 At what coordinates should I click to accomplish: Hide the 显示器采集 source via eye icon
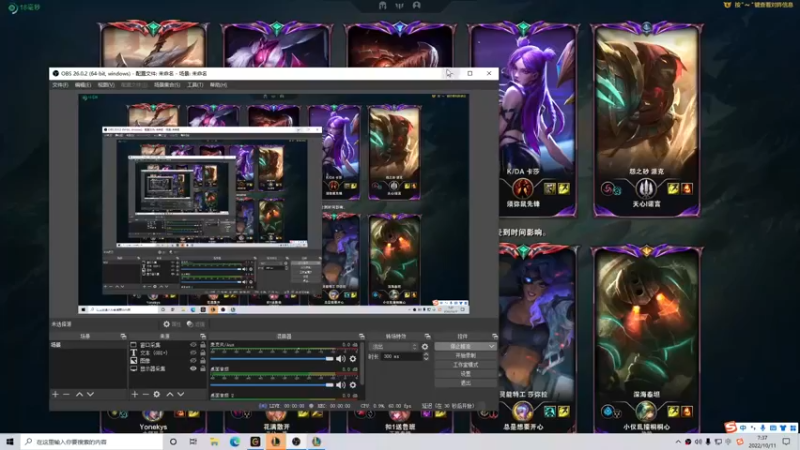[193, 368]
